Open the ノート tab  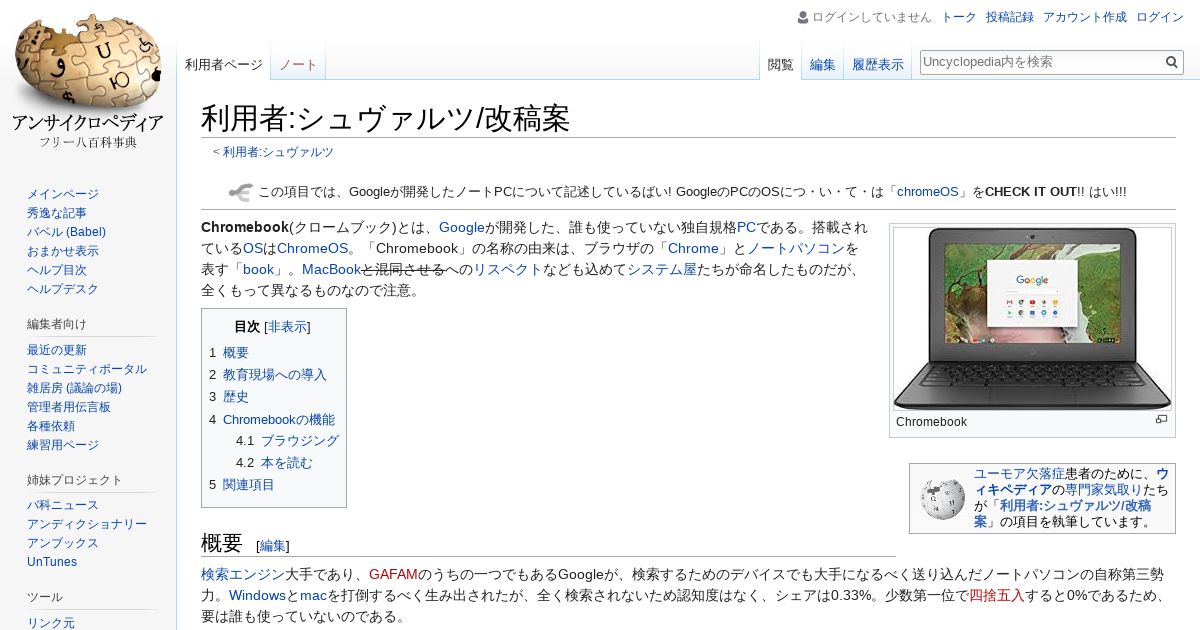(298, 65)
